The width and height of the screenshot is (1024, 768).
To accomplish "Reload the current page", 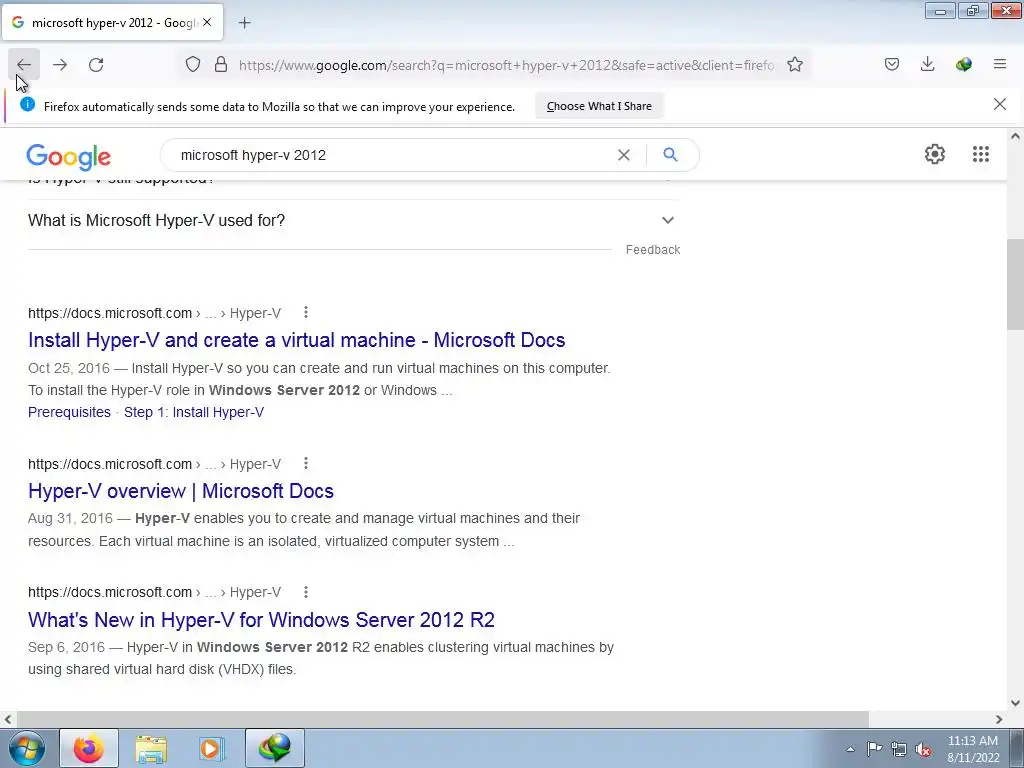I will tap(96, 65).
